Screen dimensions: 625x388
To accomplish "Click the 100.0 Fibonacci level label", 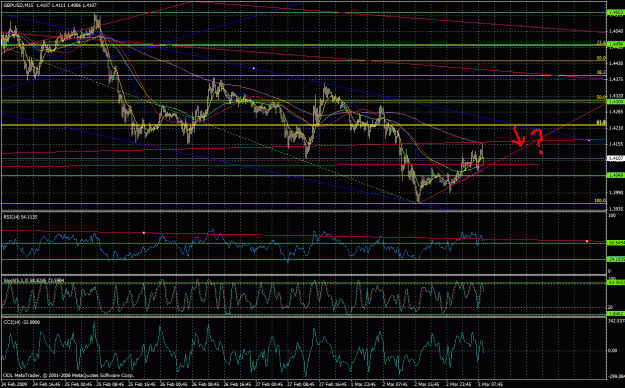I will coord(600,201).
